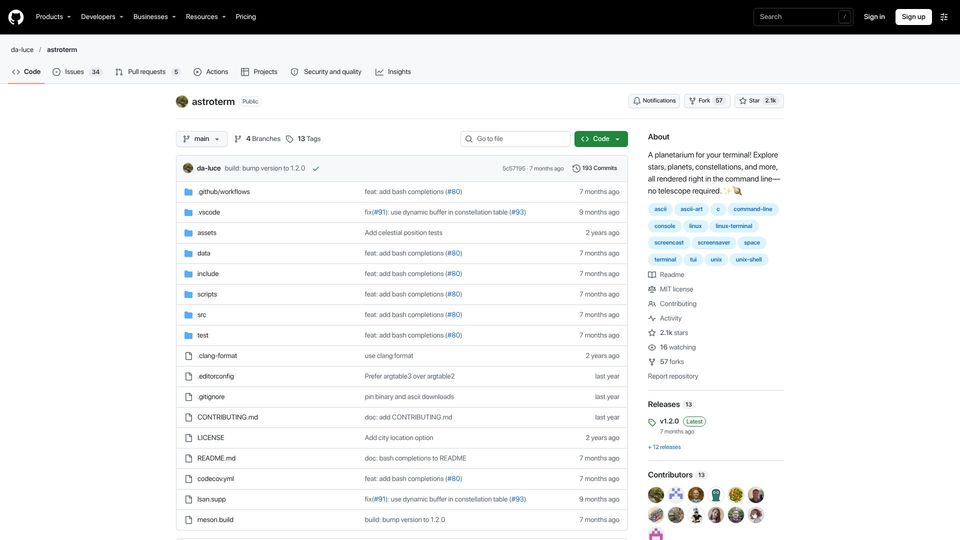Open the codecov.yml file
Viewport: 960px width, 540px height.
point(216,479)
